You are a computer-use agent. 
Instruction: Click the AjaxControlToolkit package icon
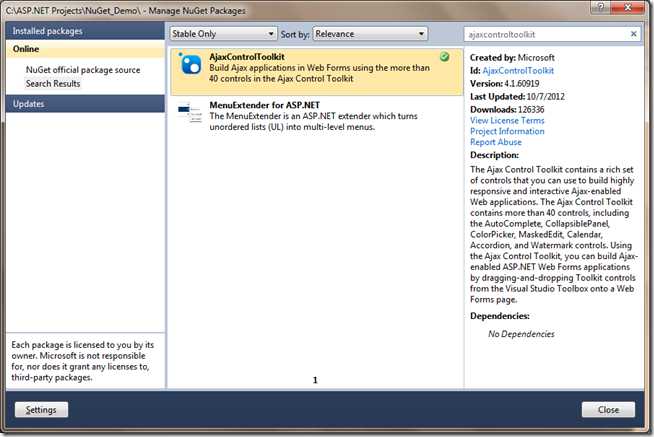[190, 64]
